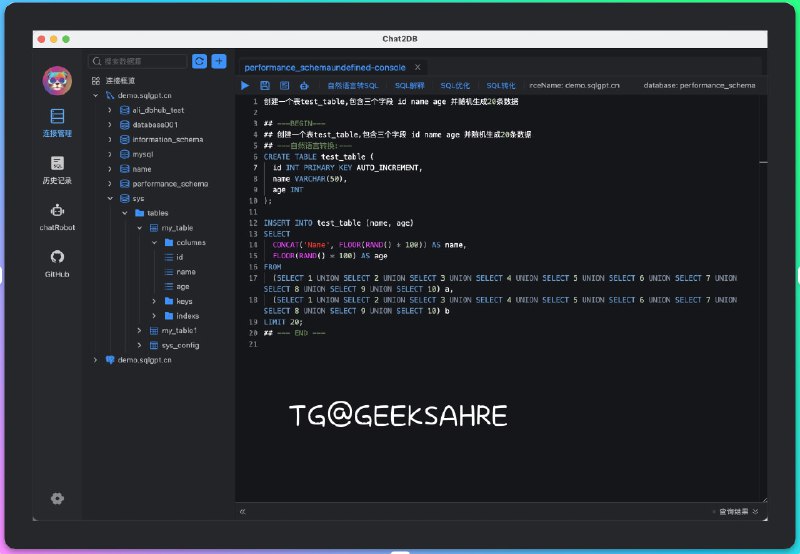Click the save icon in console toolbar
The height and width of the screenshot is (554, 800).
265,86
